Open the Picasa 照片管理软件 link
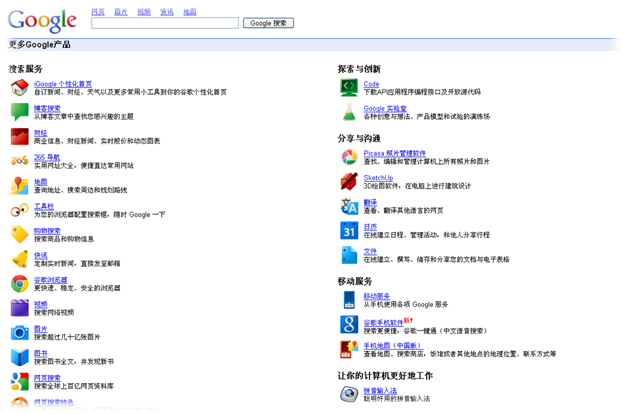Screen dimensions: 625x413 point(395,153)
